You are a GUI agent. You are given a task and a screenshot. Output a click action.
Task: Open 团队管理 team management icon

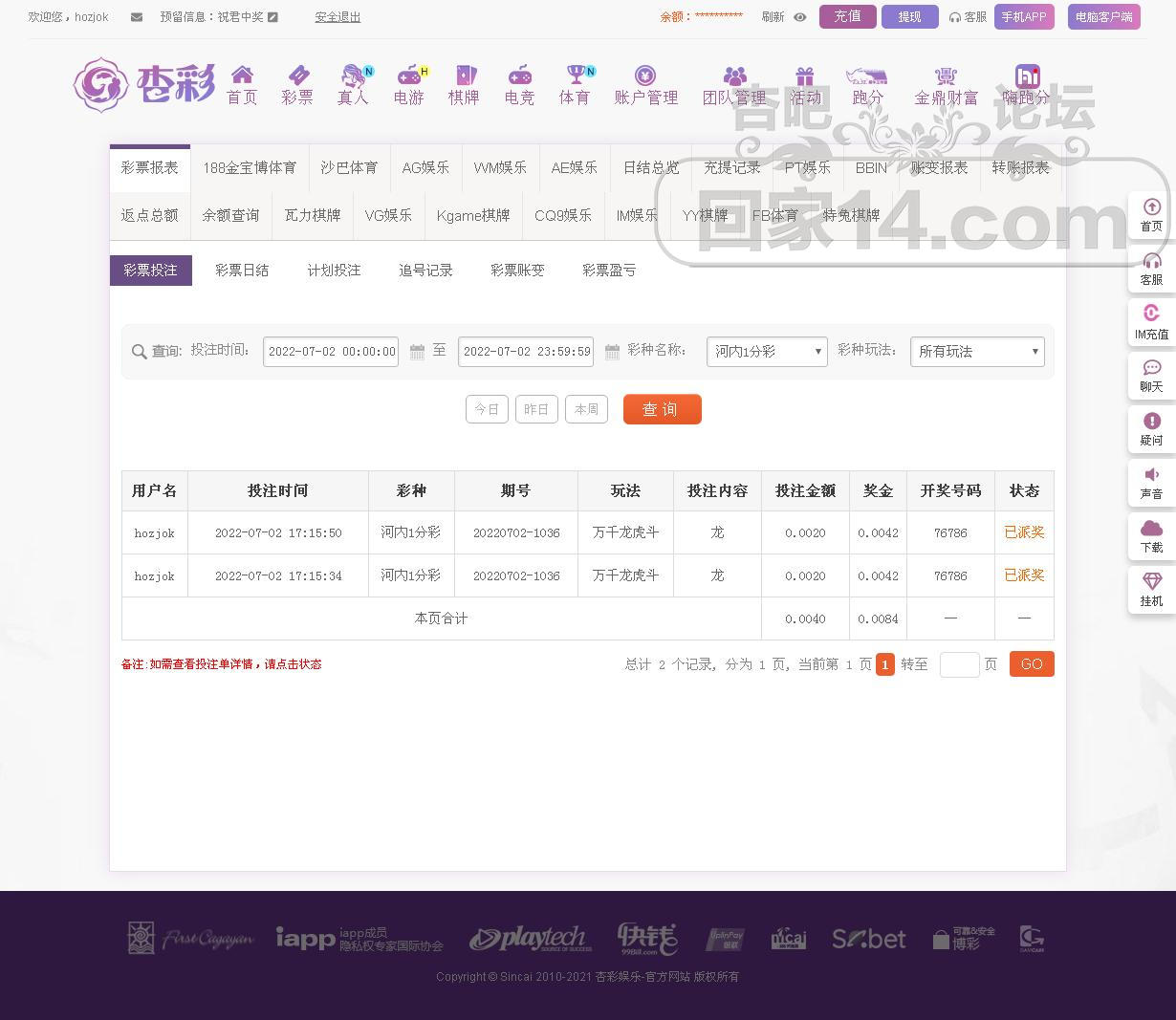click(x=734, y=75)
